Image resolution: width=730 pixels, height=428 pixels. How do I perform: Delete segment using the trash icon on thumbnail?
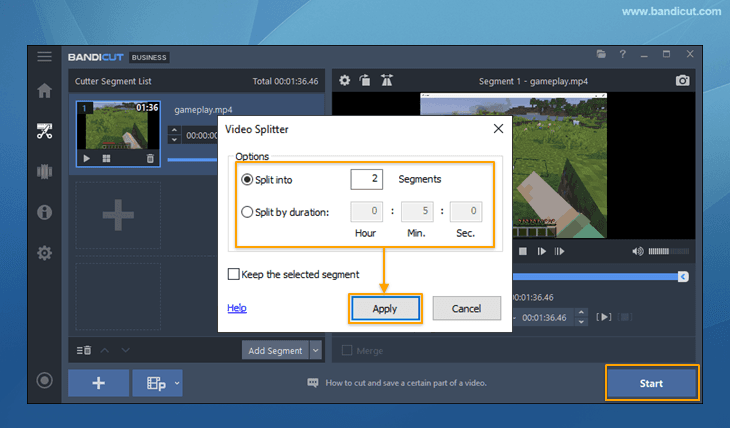coord(150,158)
